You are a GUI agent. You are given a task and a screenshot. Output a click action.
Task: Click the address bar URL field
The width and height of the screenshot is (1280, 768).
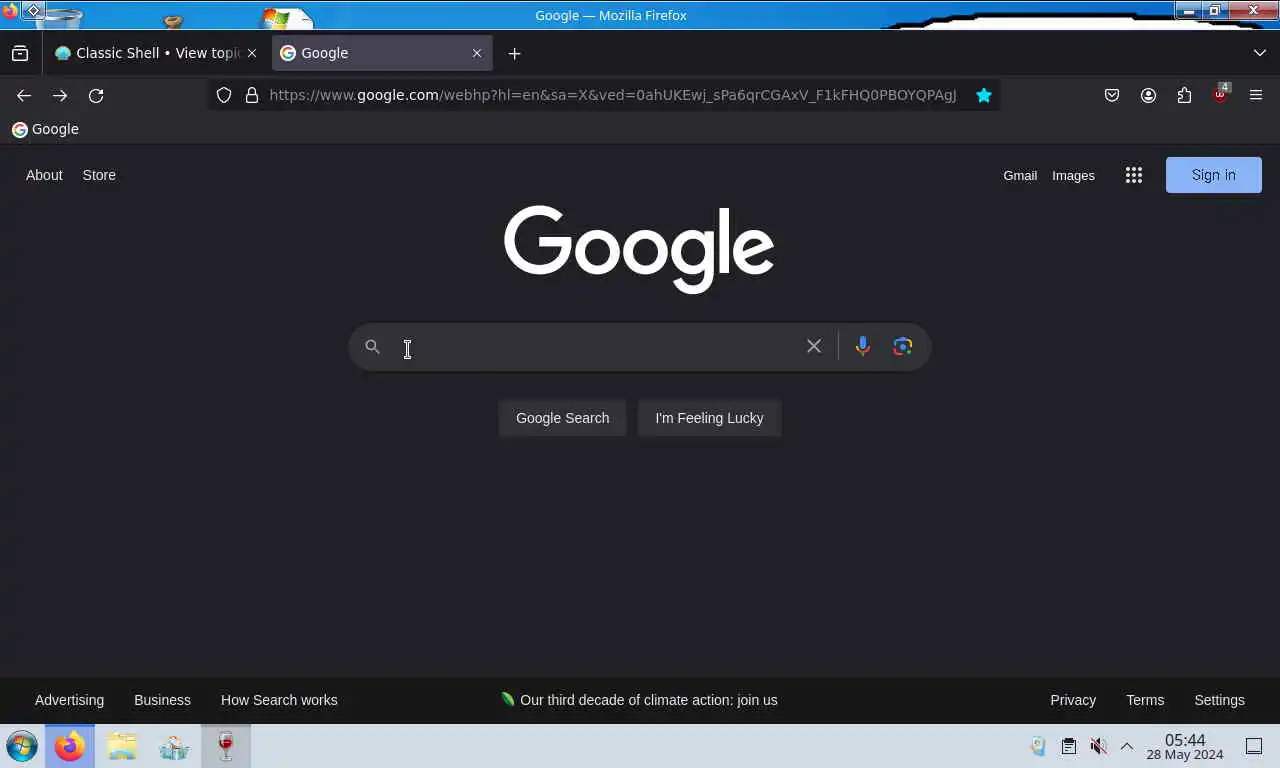(612, 95)
